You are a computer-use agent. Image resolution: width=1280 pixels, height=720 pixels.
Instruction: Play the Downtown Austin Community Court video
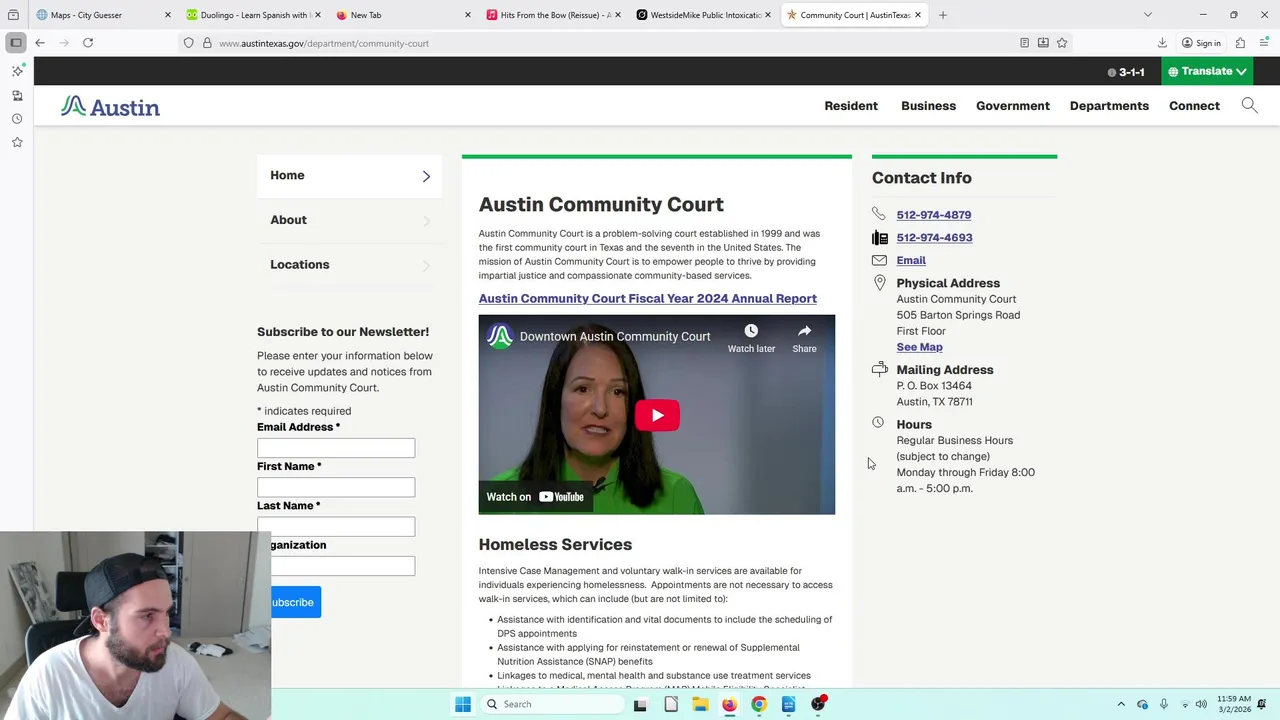pyautogui.click(x=657, y=415)
